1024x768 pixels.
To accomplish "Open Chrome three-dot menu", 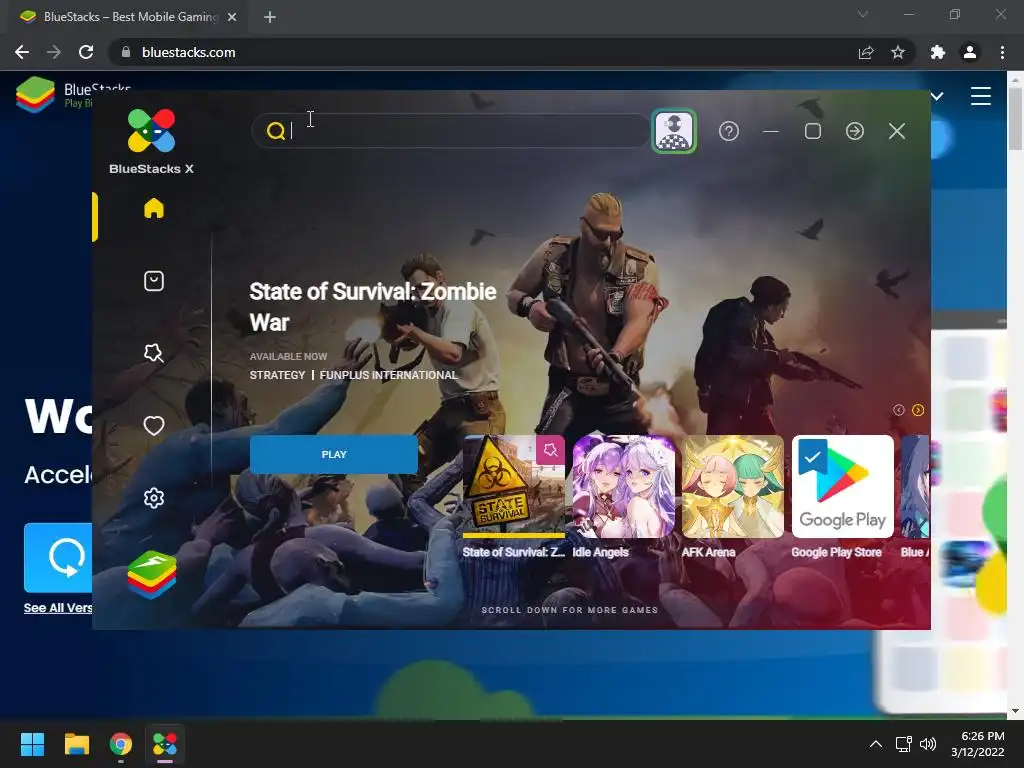I will [1002, 52].
